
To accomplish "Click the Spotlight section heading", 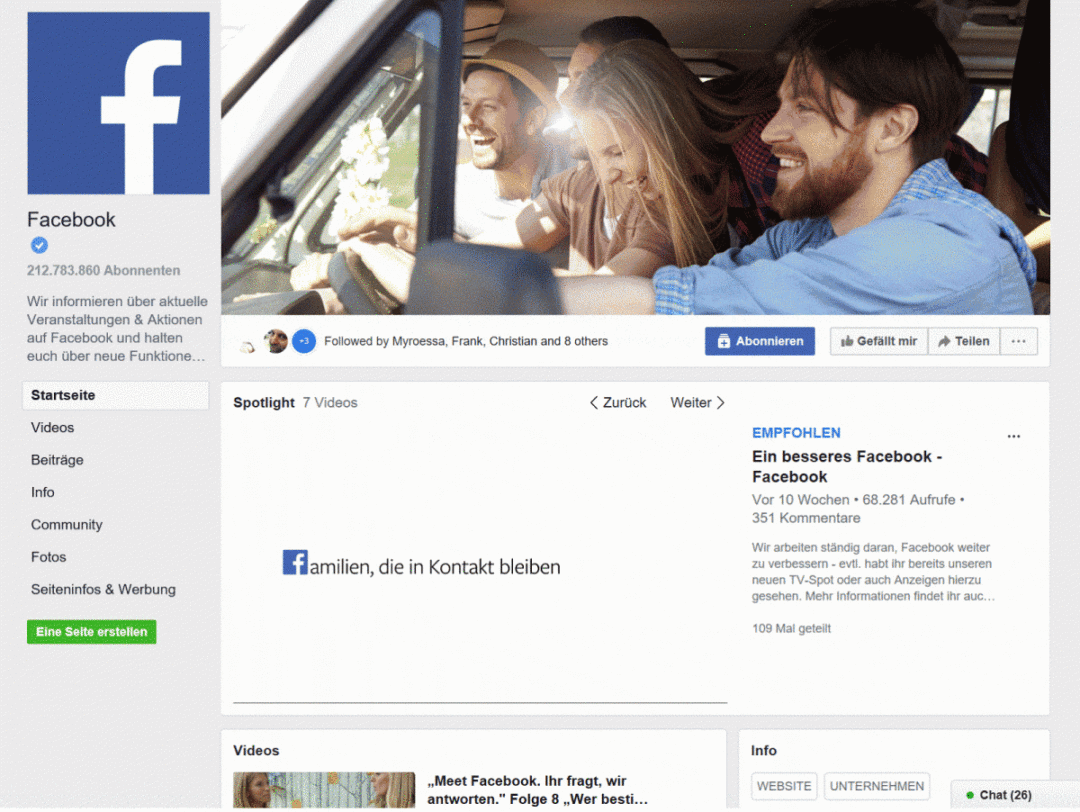I will pos(264,403).
